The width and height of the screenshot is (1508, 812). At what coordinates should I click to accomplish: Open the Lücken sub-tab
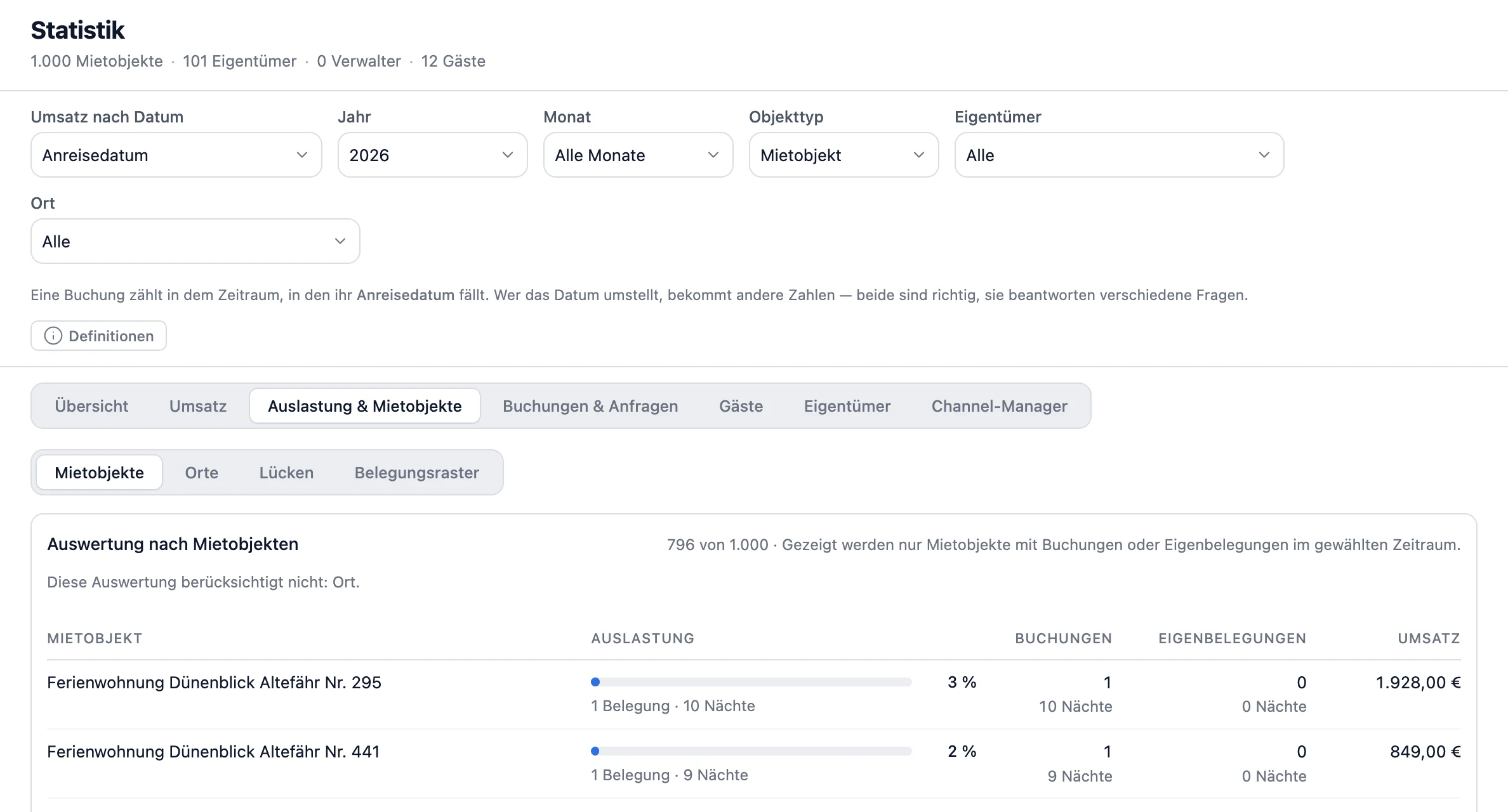coord(286,473)
